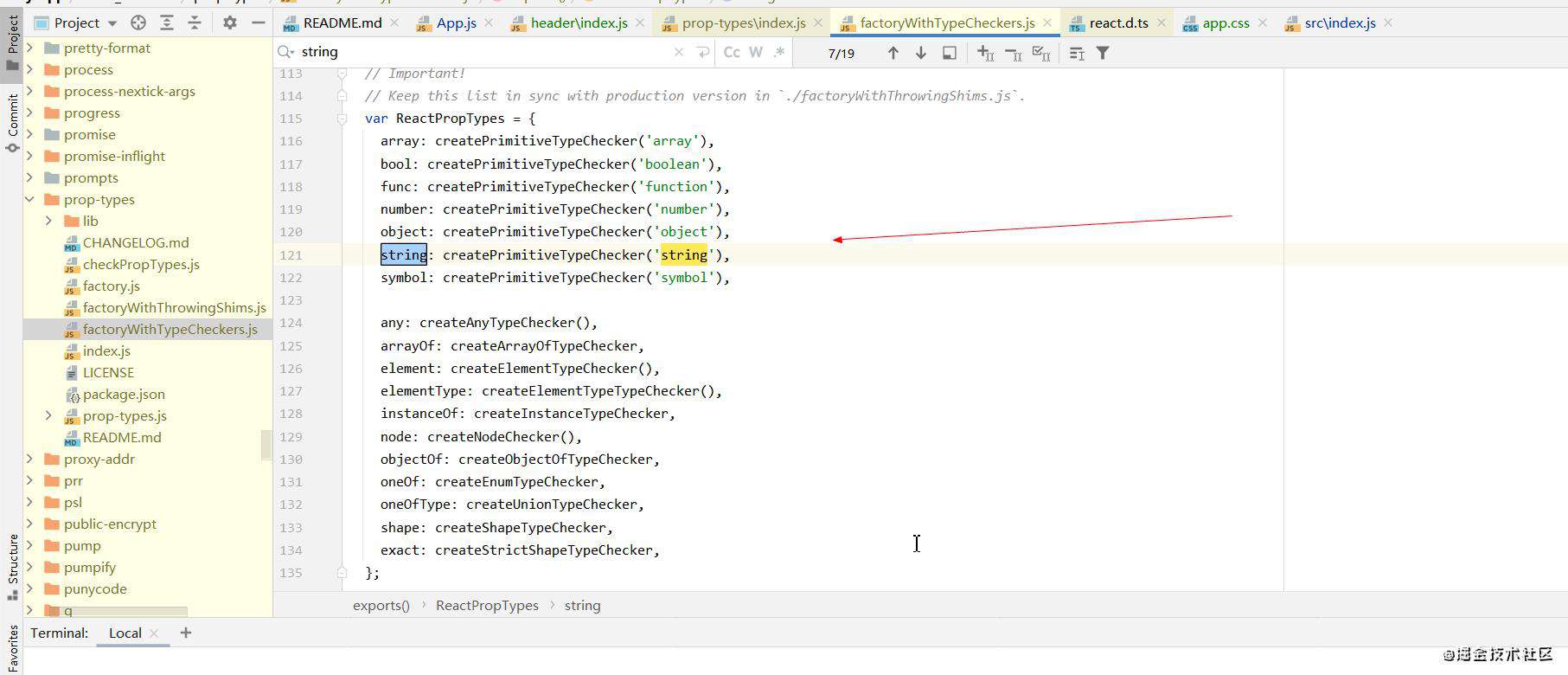Add a new terminal session
The width and height of the screenshot is (1568, 675).
(185, 633)
